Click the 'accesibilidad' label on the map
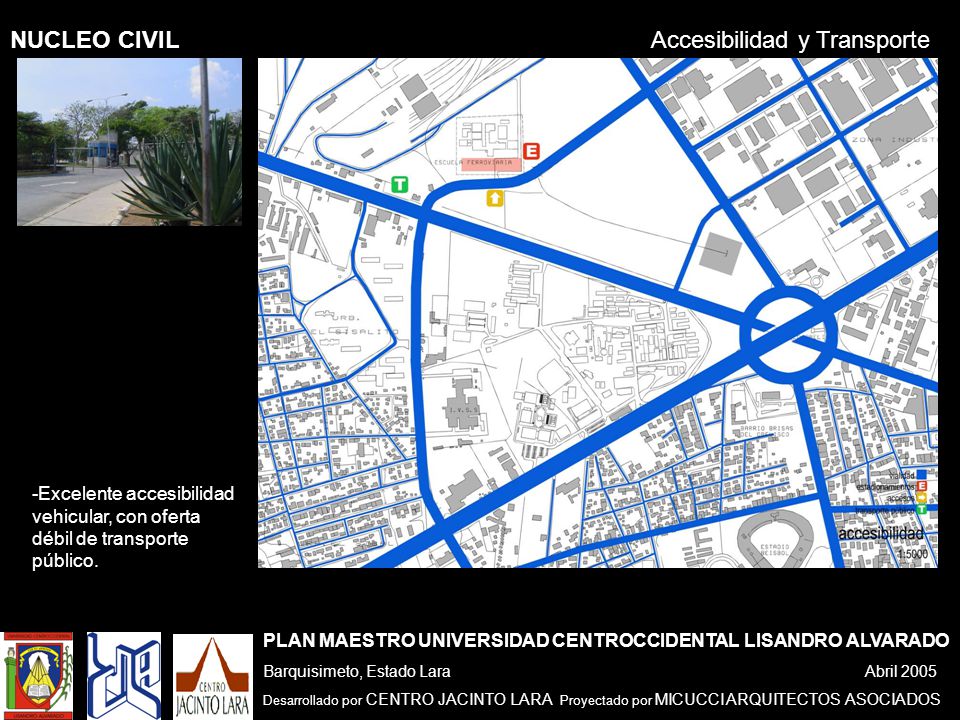 point(880,534)
